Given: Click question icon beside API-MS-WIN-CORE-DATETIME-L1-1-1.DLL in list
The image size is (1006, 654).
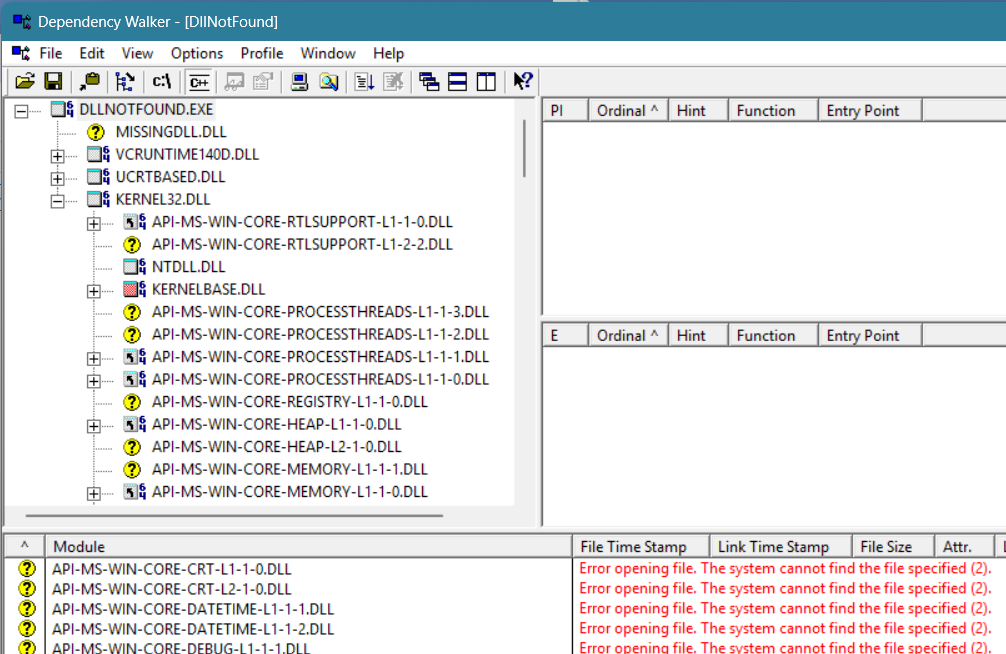Looking at the screenshot, I should click(27, 608).
